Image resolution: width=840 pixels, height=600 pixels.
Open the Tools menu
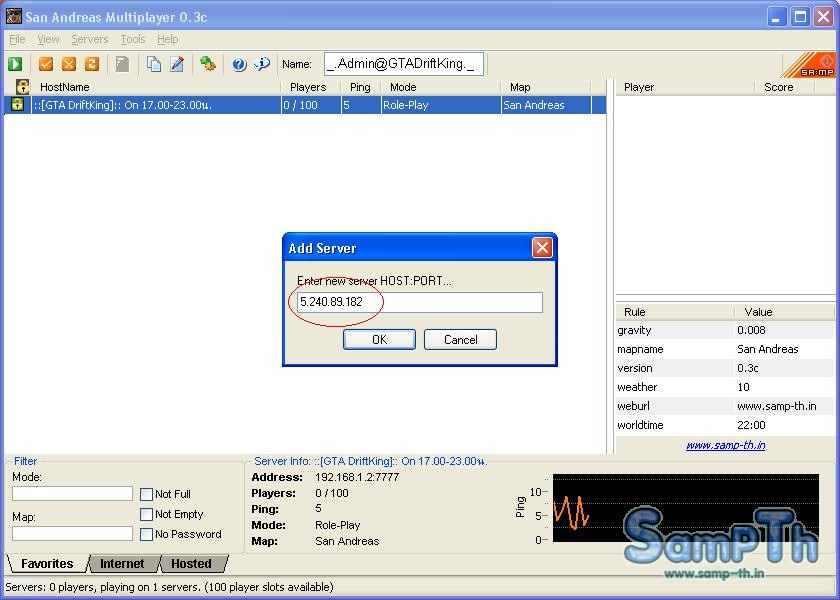[x=133, y=39]
